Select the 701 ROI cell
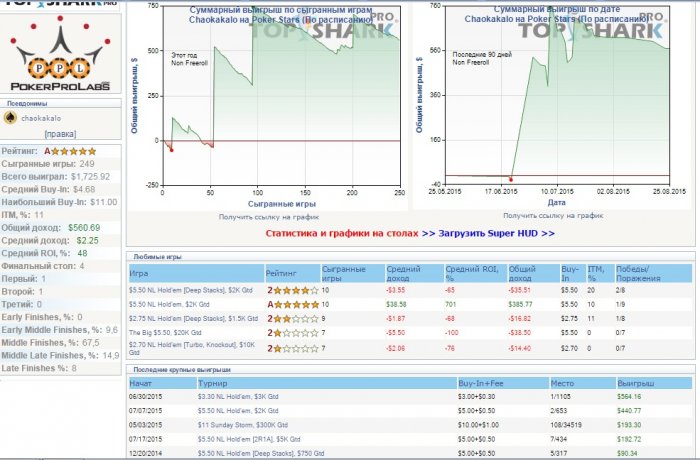This screenshot has width=700, height=460. coord(450,305)
